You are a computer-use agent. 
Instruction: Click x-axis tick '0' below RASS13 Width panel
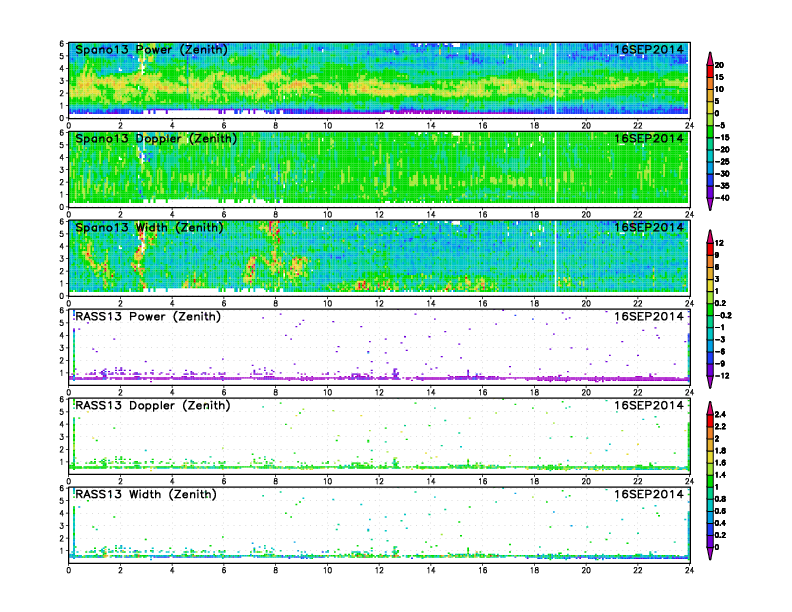tap(69, 570)
